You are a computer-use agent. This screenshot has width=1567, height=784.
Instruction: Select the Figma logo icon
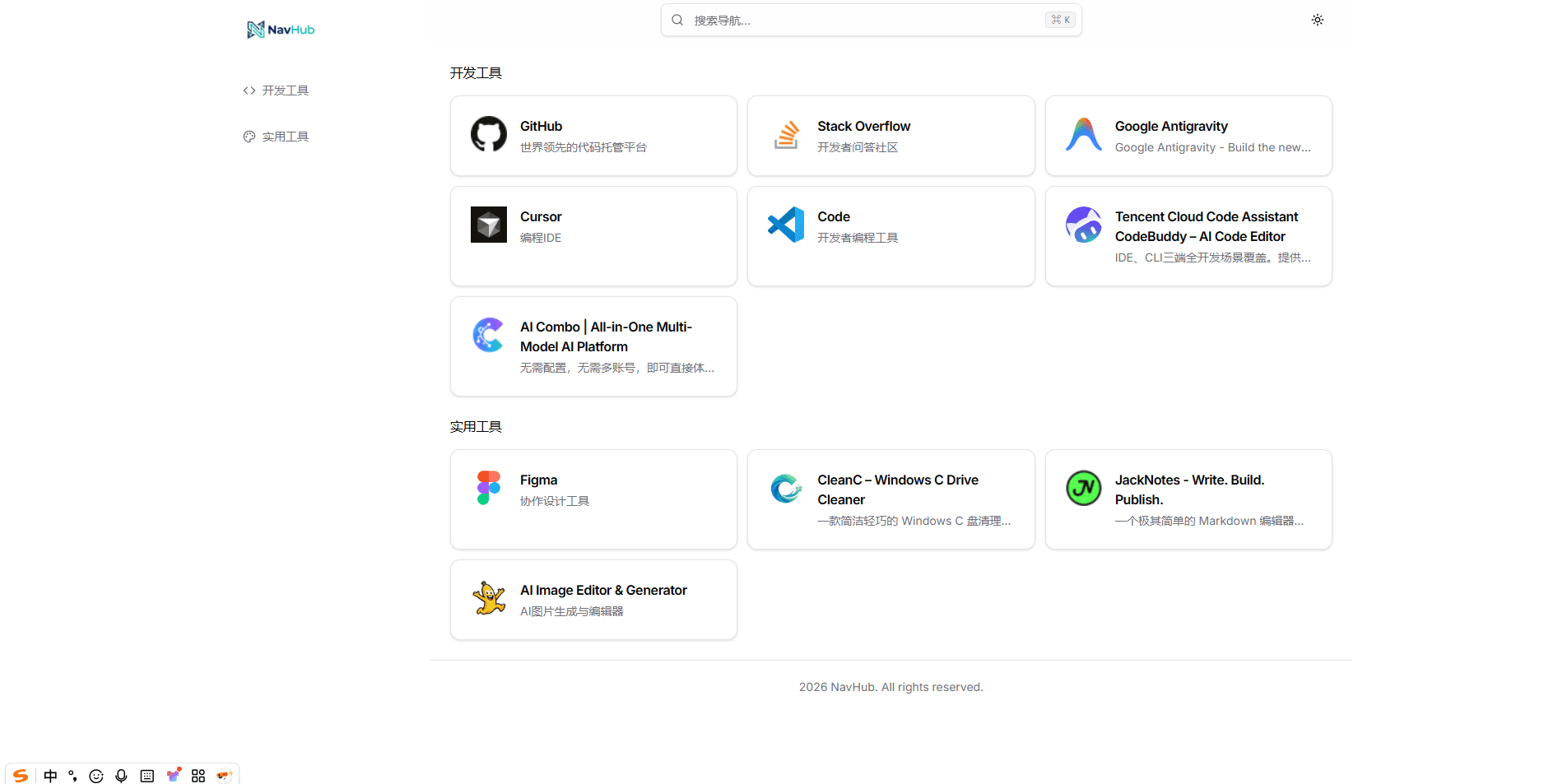(488, 487)
